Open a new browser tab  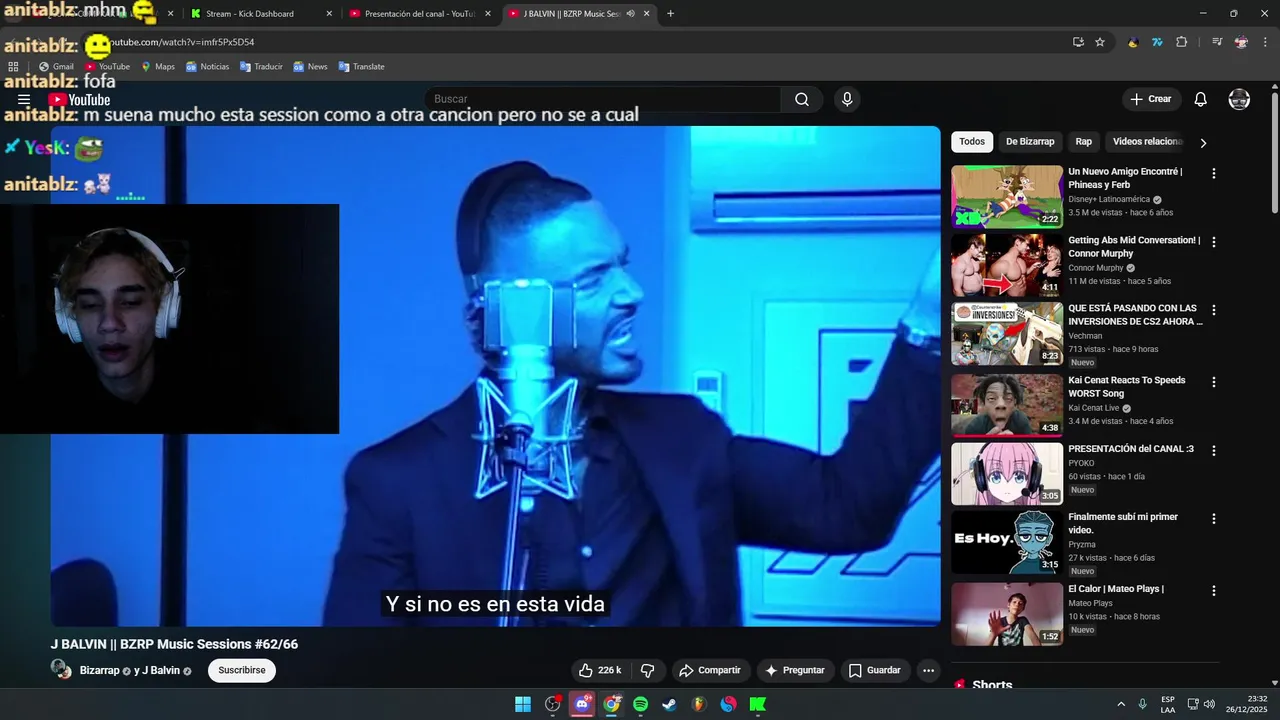pos(670,14)
